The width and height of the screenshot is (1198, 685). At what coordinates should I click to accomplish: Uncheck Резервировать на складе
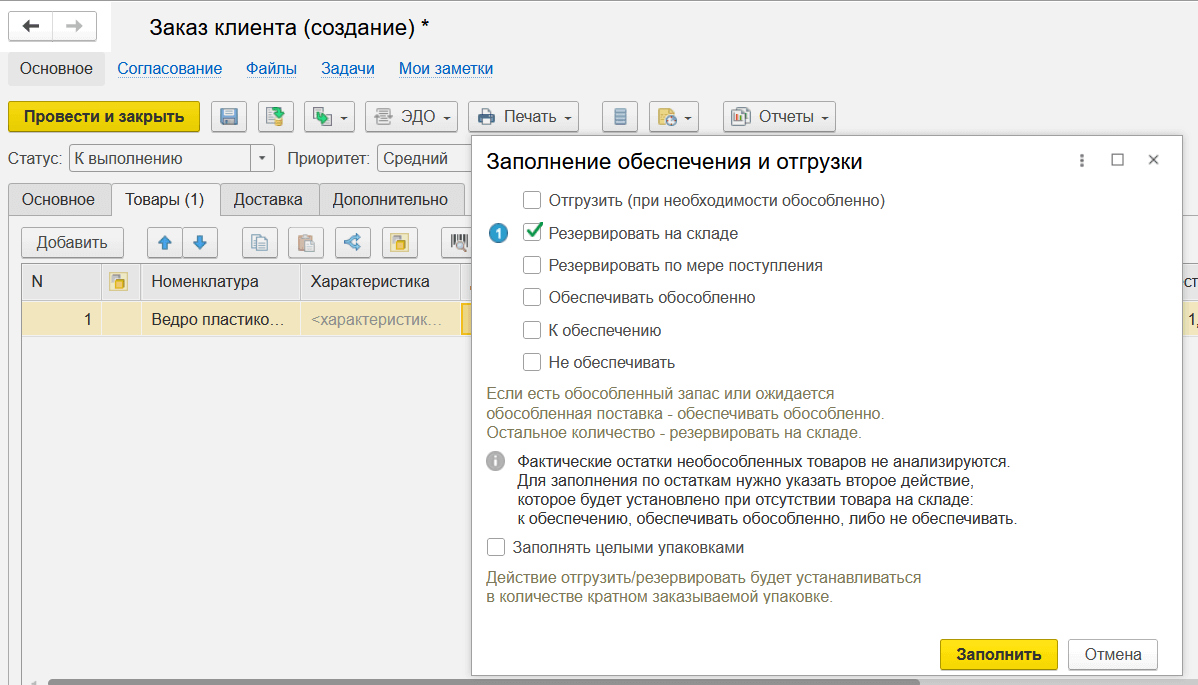coord(532,233)
